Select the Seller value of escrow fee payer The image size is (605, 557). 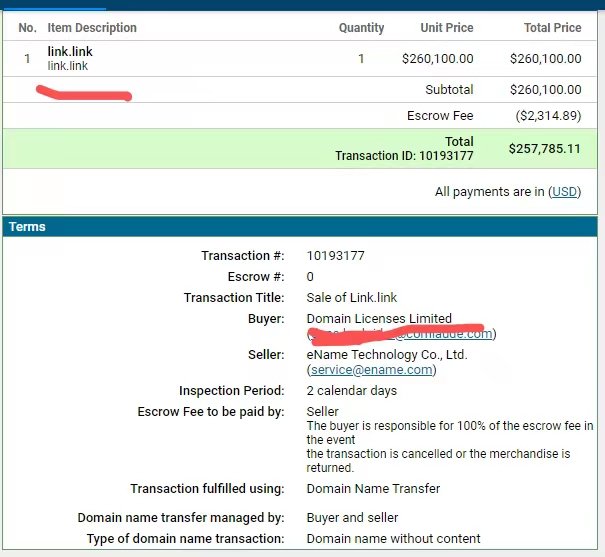(x=323, y=412)
